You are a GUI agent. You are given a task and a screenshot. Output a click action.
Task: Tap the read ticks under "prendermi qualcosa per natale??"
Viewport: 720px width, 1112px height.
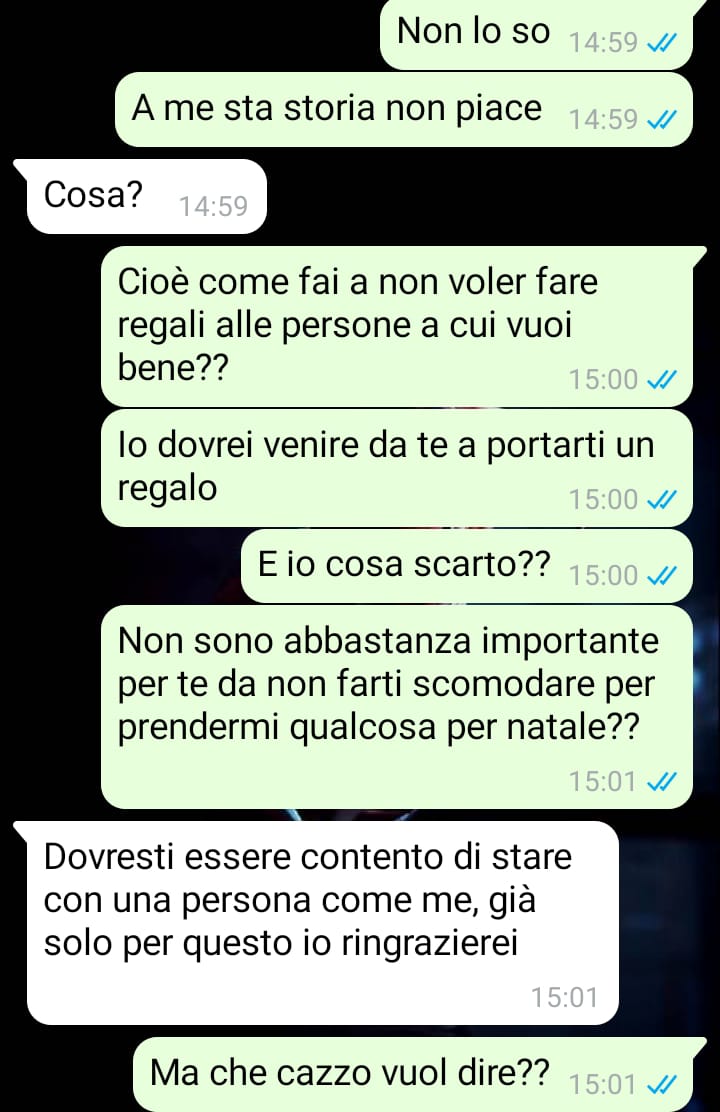pyautogui.click(x=662, y=782)
